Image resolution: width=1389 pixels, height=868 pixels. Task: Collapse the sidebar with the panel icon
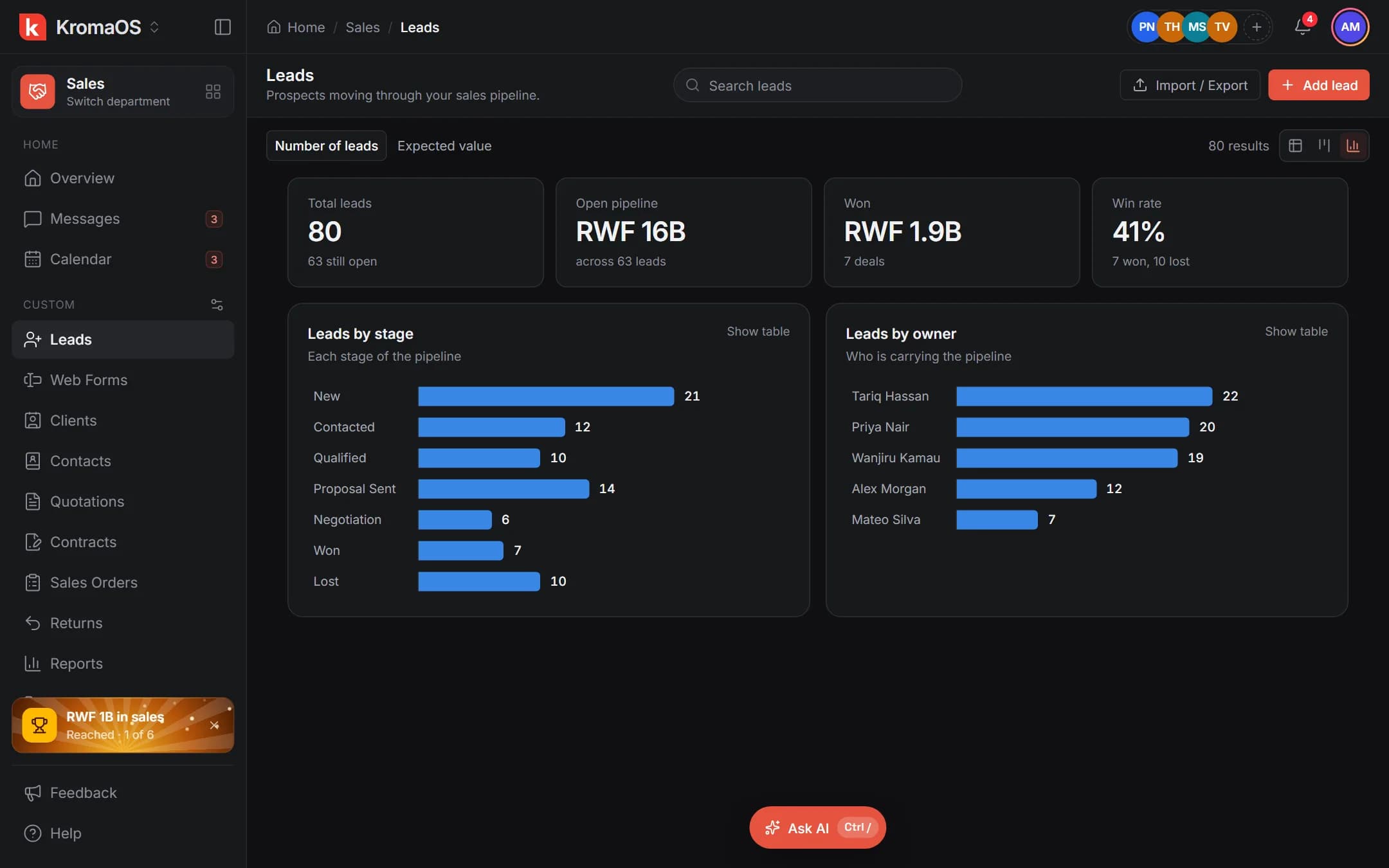[x=222, y=27]
